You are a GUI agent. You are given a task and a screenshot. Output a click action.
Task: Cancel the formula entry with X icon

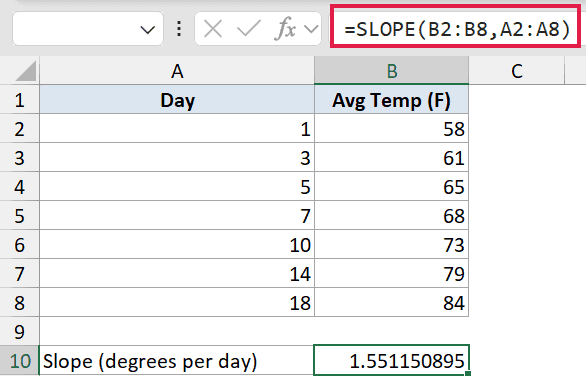tap(213, 29)
